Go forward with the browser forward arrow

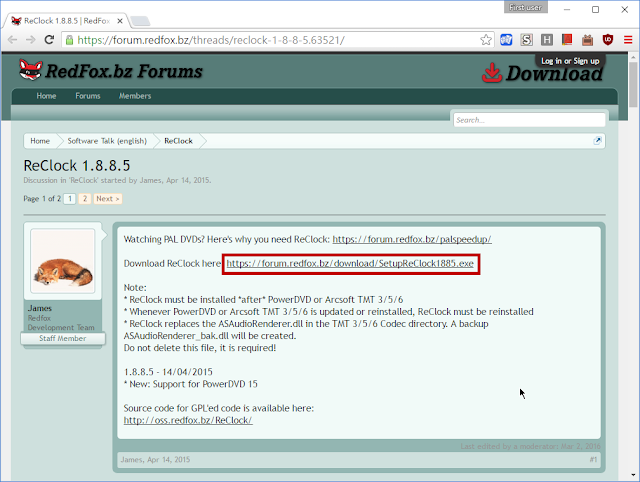[x=31, y=40]
